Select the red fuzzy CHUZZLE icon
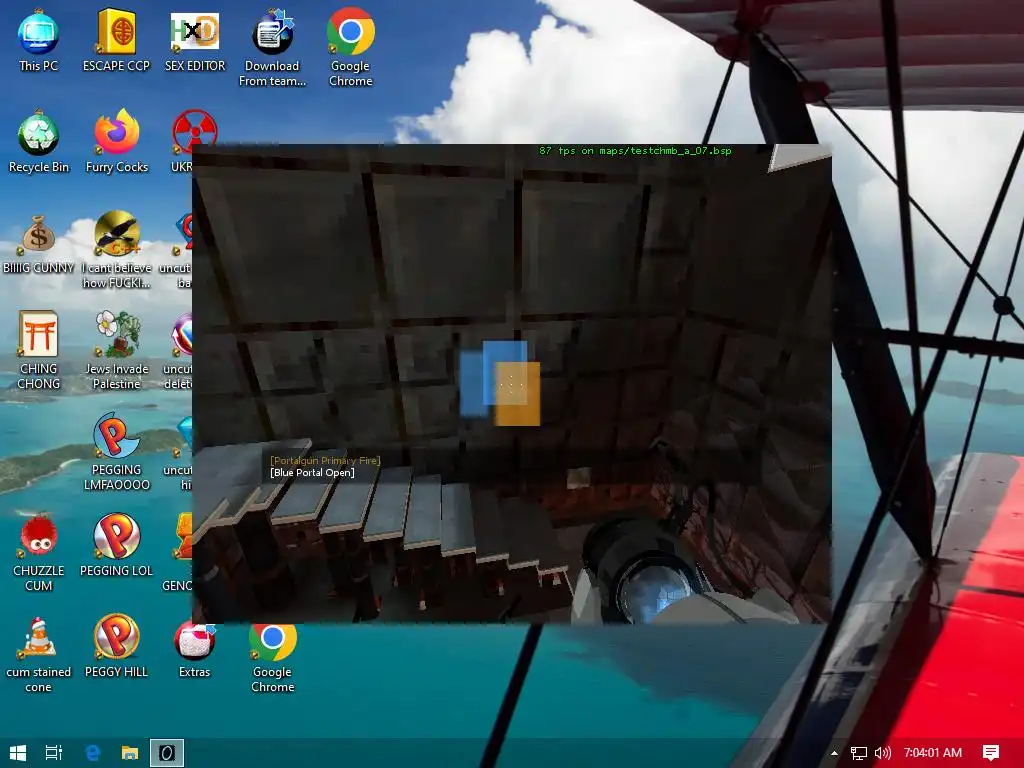 [x=39, y=553]
